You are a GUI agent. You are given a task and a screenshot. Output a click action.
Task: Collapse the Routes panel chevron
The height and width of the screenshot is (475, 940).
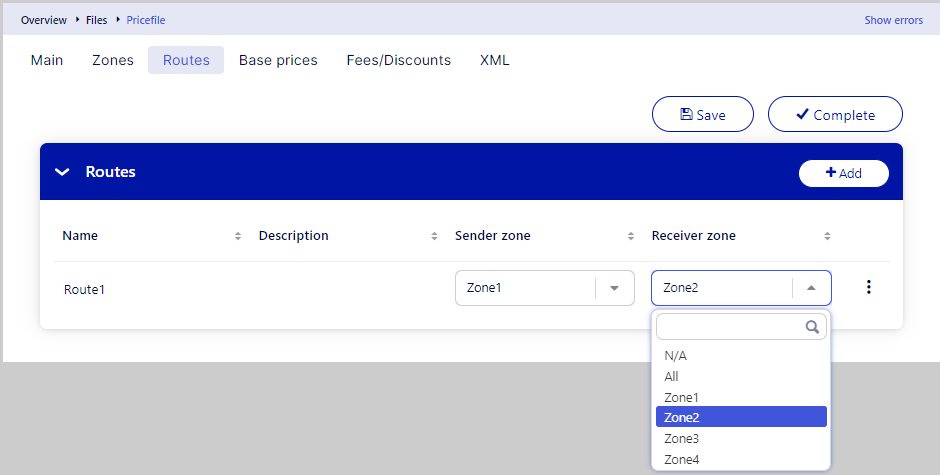[63, 172]
